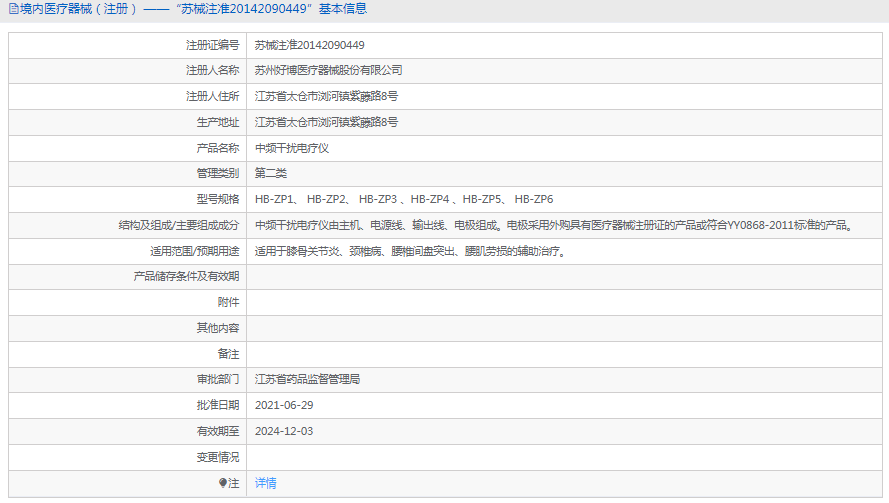Click the 结构及组成/主要组成成分 label
The image size is (889, 503).
pyautogui.click(x=179, y=226)
